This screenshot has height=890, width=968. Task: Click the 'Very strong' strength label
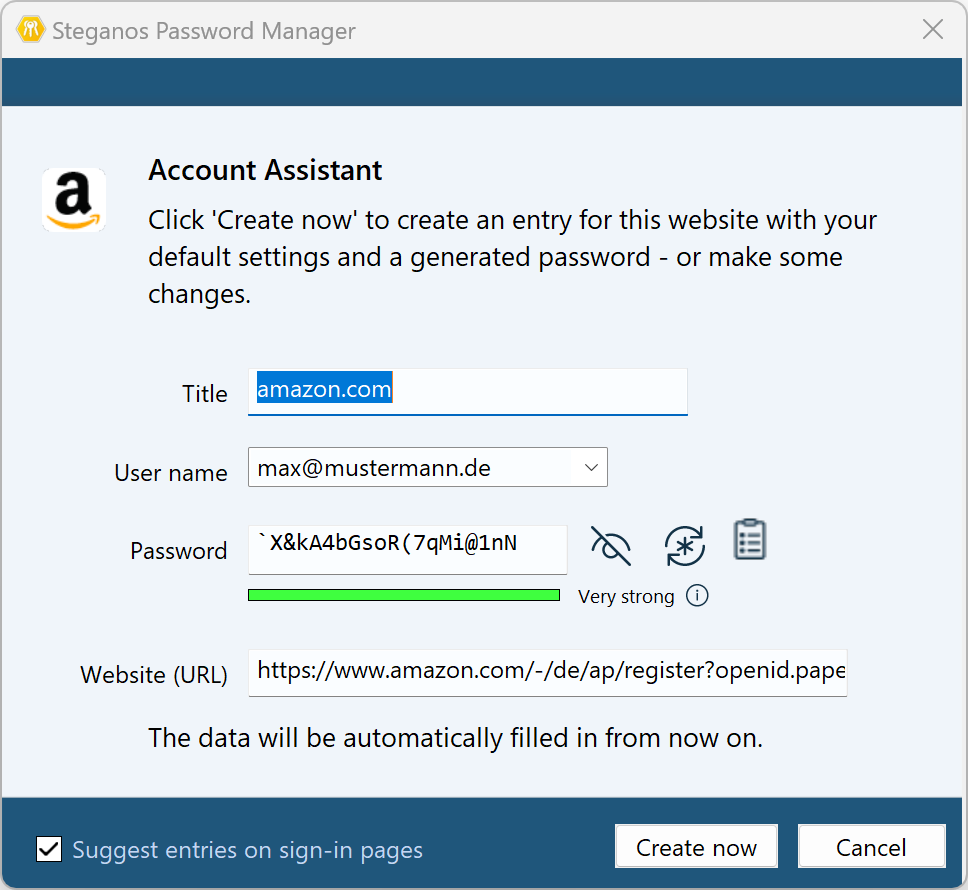pos(626,597)
